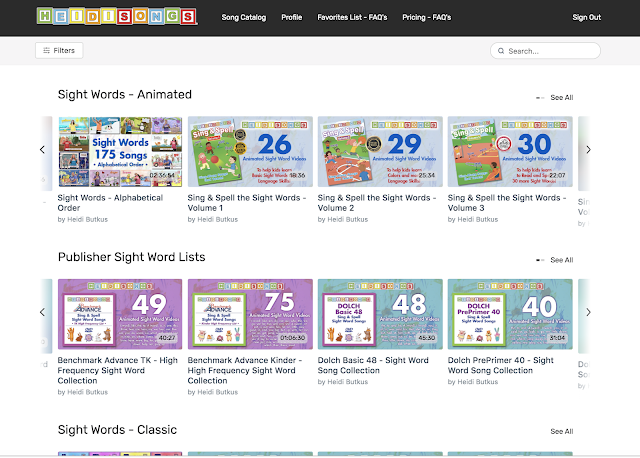Click the 02:36:54 duration badge
This screenshot has width=640, height=458.
tap(162, 176)
